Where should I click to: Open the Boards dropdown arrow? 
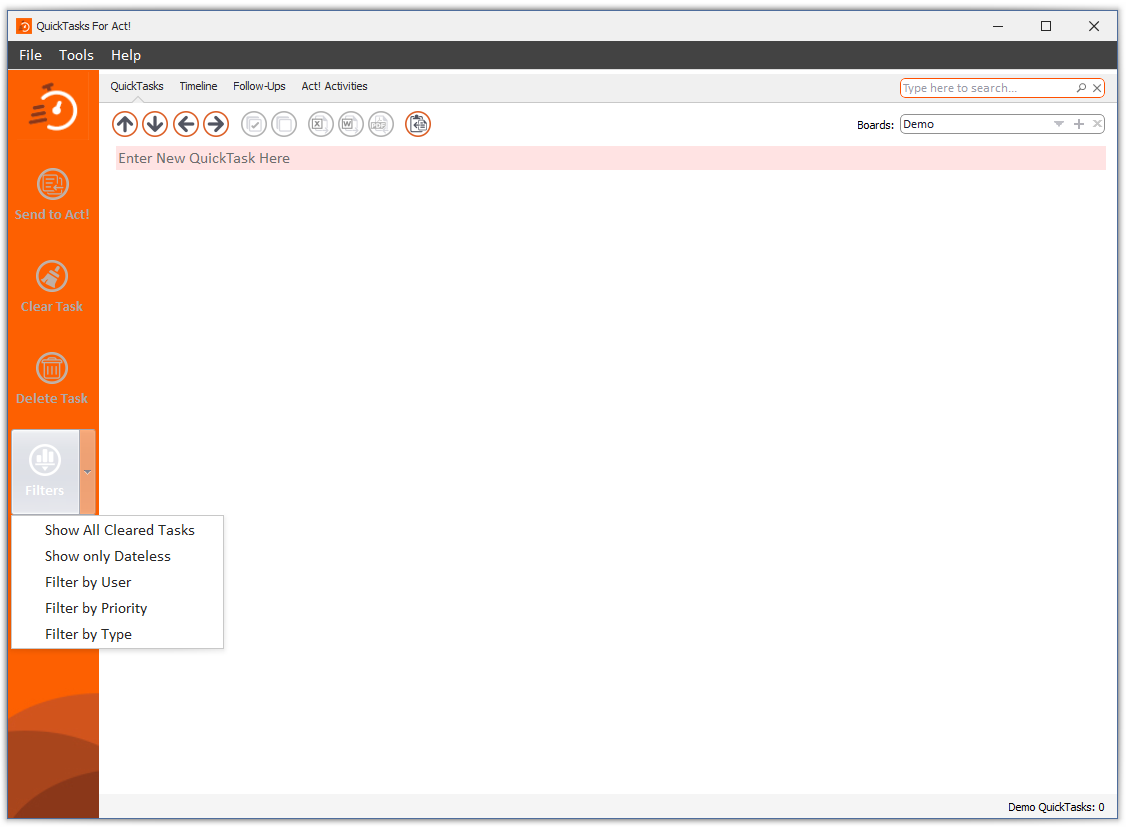pos(1058,124)
